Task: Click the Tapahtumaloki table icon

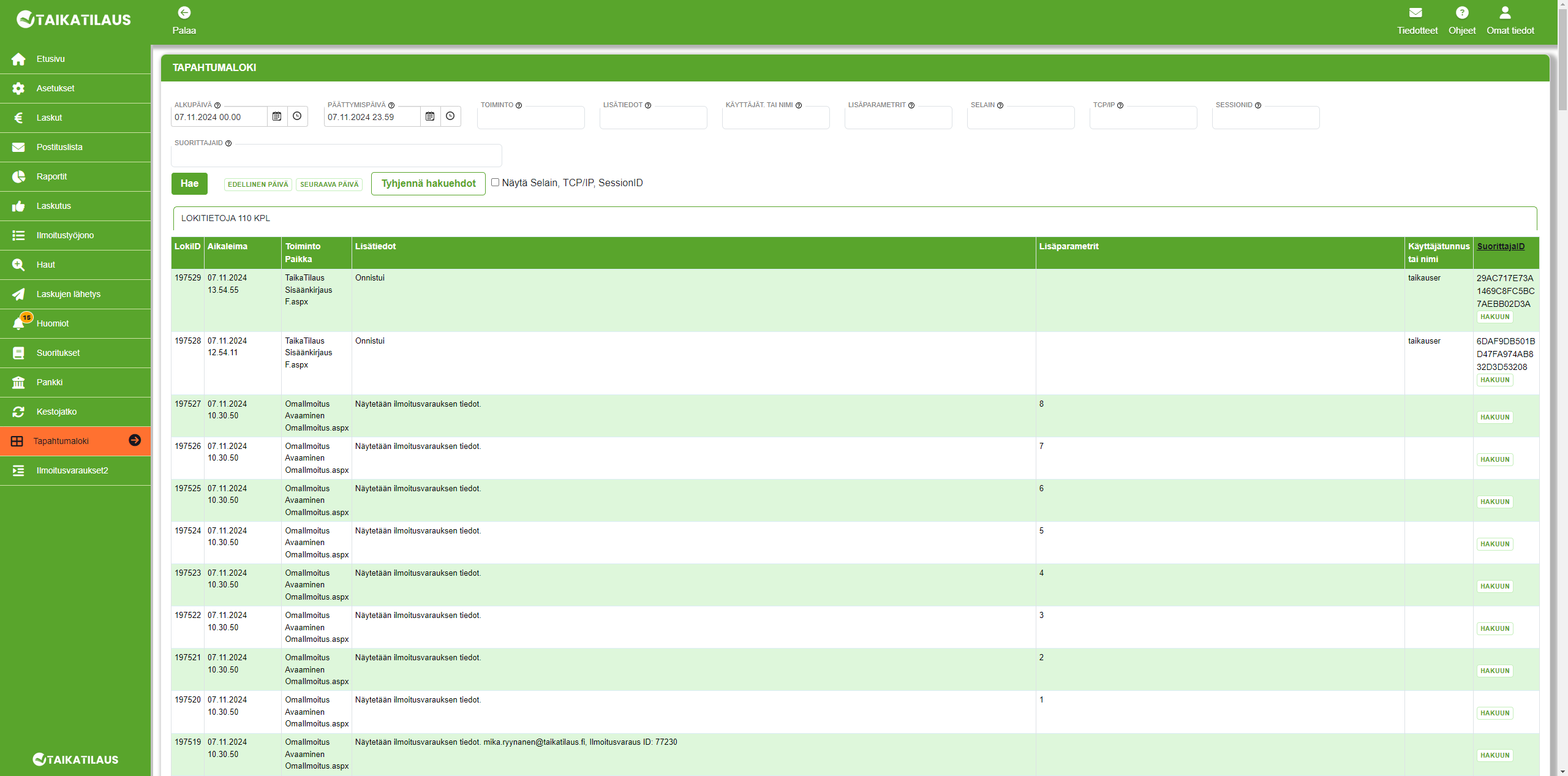Action: pos(17,441)
